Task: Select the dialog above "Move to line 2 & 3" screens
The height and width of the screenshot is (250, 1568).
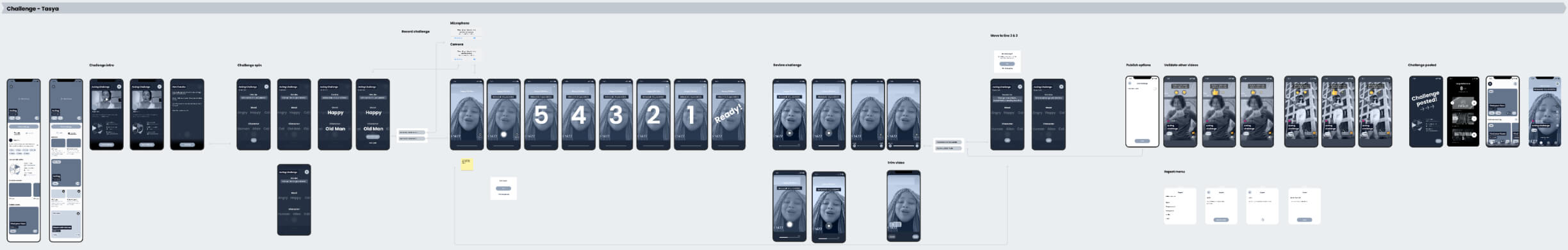Action: (1007, 62)
